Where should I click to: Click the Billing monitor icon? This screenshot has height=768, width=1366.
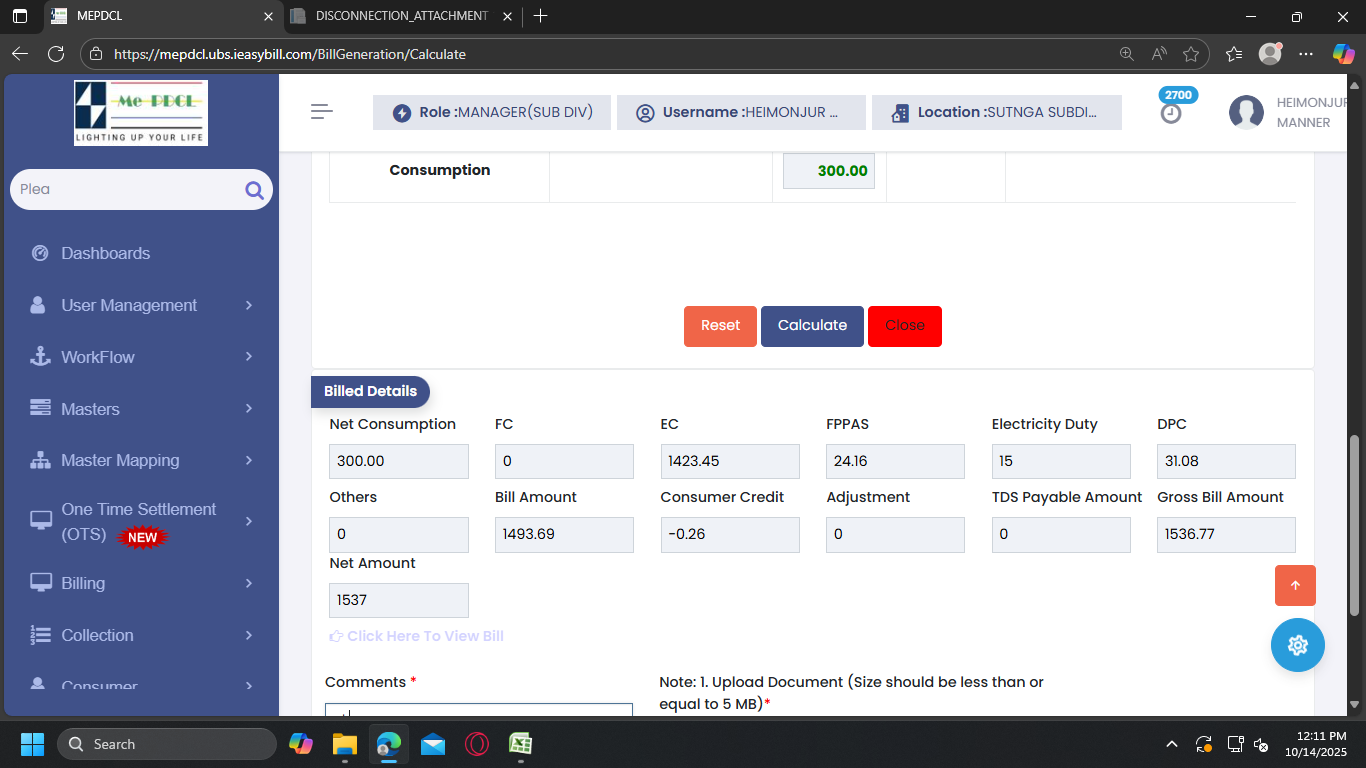pyautogui.click(x=41, y=582)
